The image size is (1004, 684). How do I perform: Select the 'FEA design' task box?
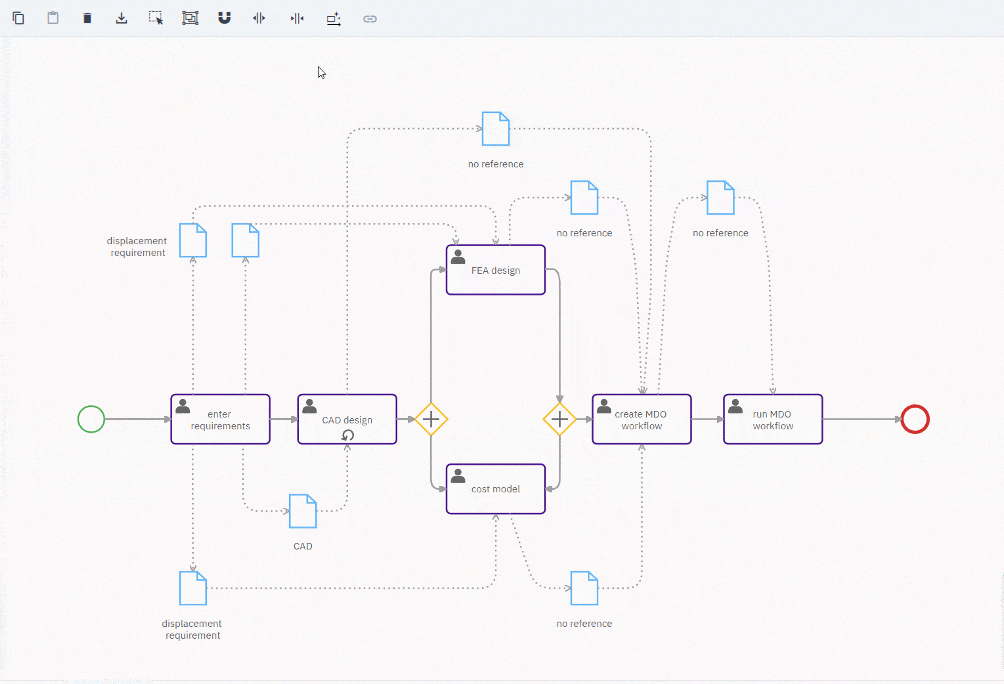[496, 270]
